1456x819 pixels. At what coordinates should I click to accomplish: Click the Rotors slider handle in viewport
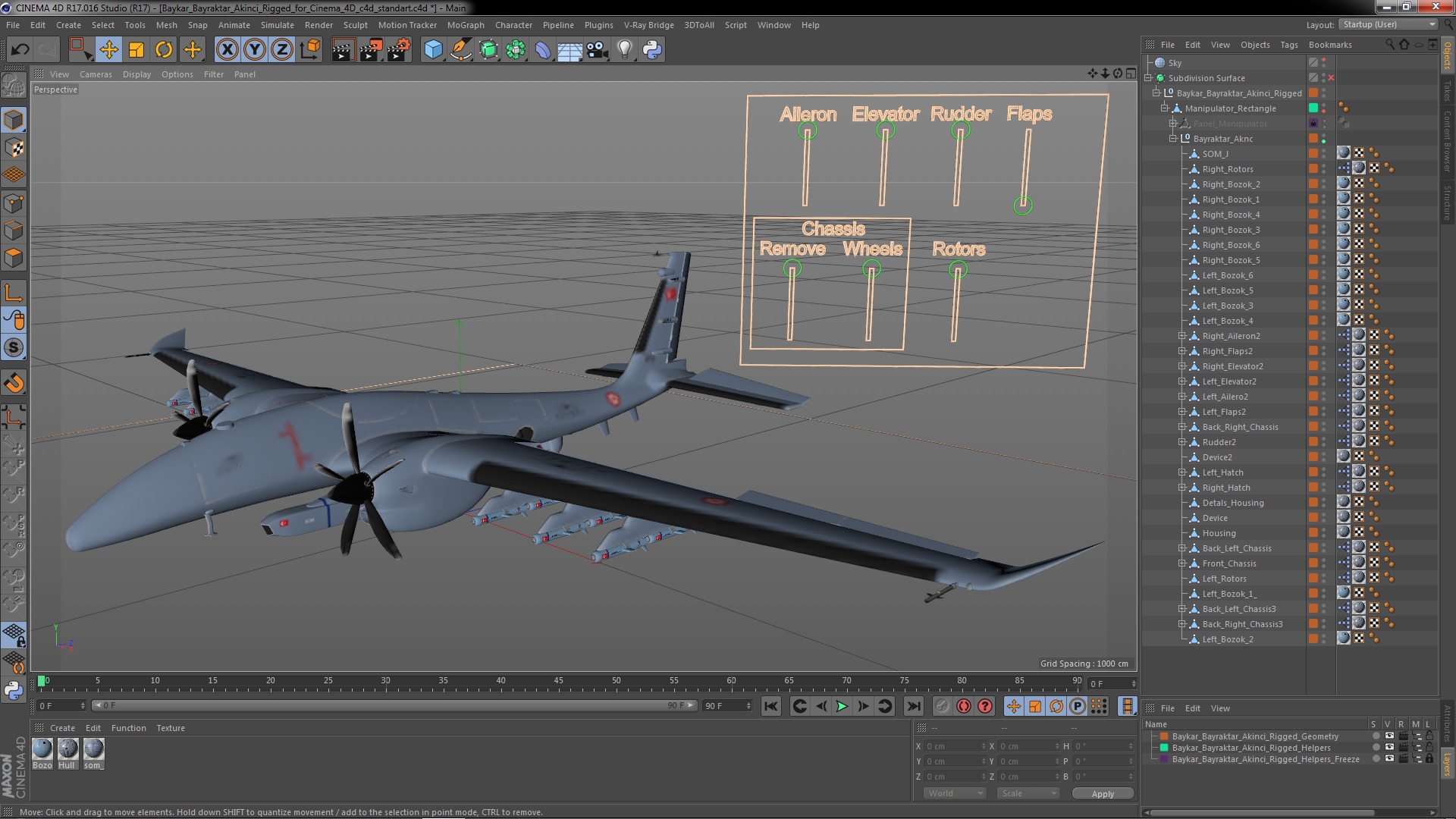click(958, 270)
